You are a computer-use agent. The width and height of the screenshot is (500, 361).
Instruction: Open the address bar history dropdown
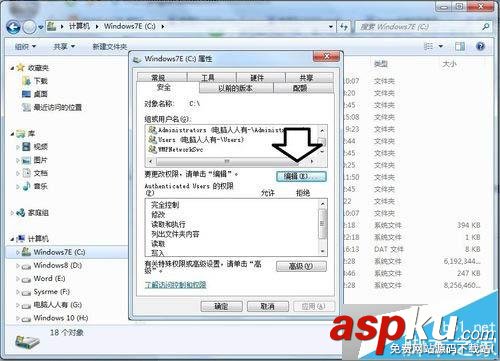click(x=331, y=27)
